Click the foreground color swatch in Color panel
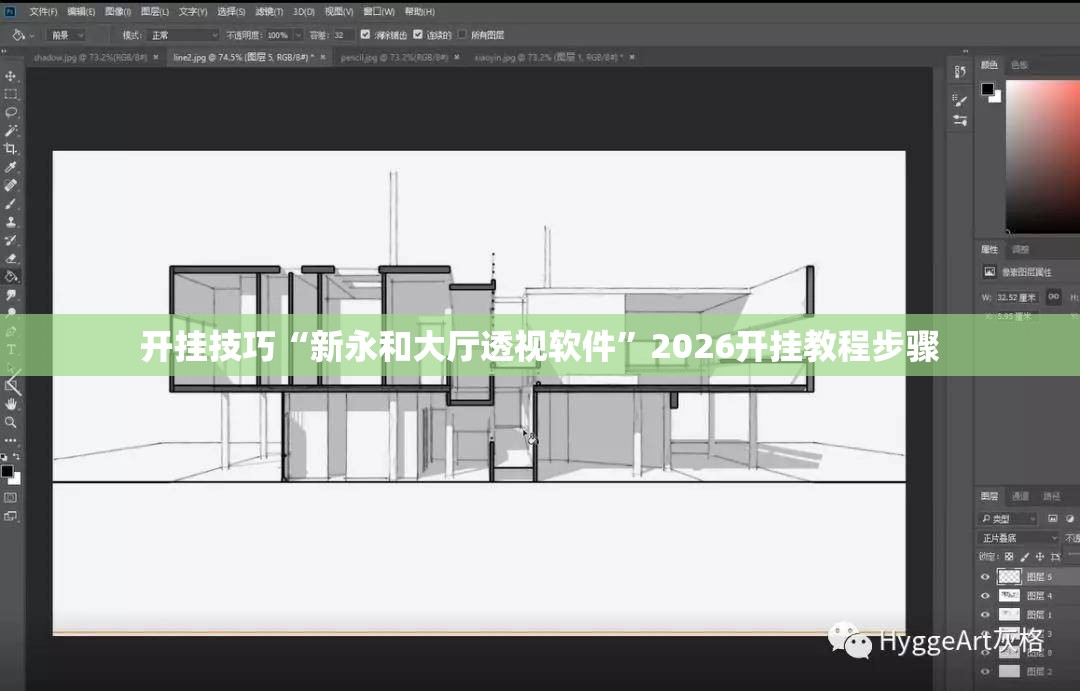The width and height of the screenshot is (1080, 691). pos(988,89)
